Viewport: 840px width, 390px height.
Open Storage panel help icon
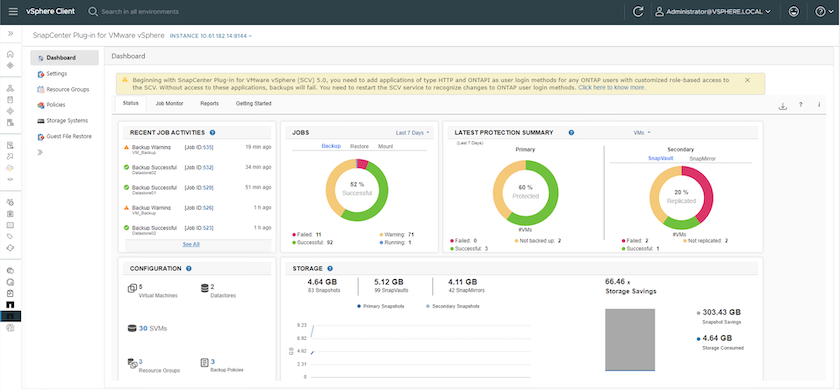point(330,268)
